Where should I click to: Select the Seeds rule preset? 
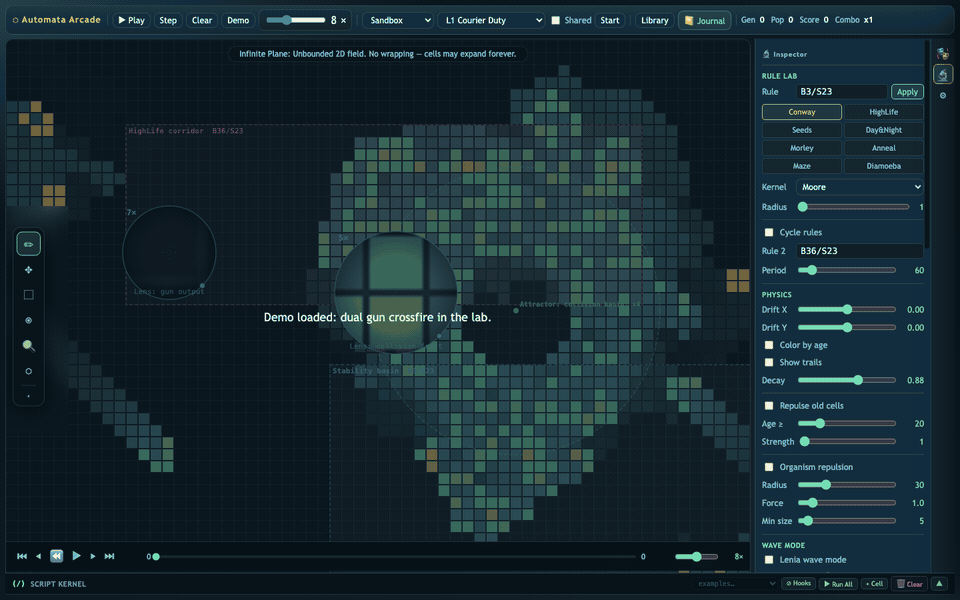tap(801, 130)
